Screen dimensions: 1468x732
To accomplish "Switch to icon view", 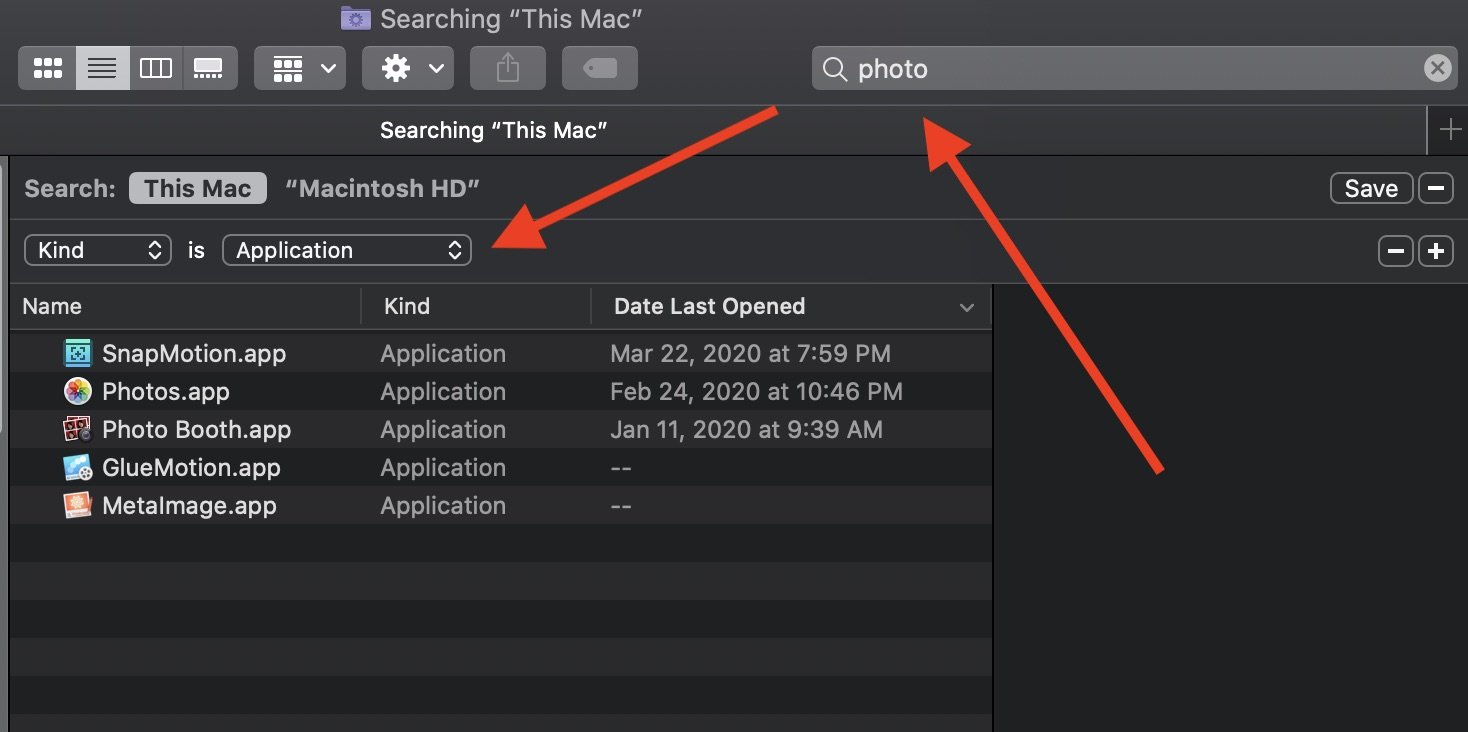I will [x=47, y=69].
